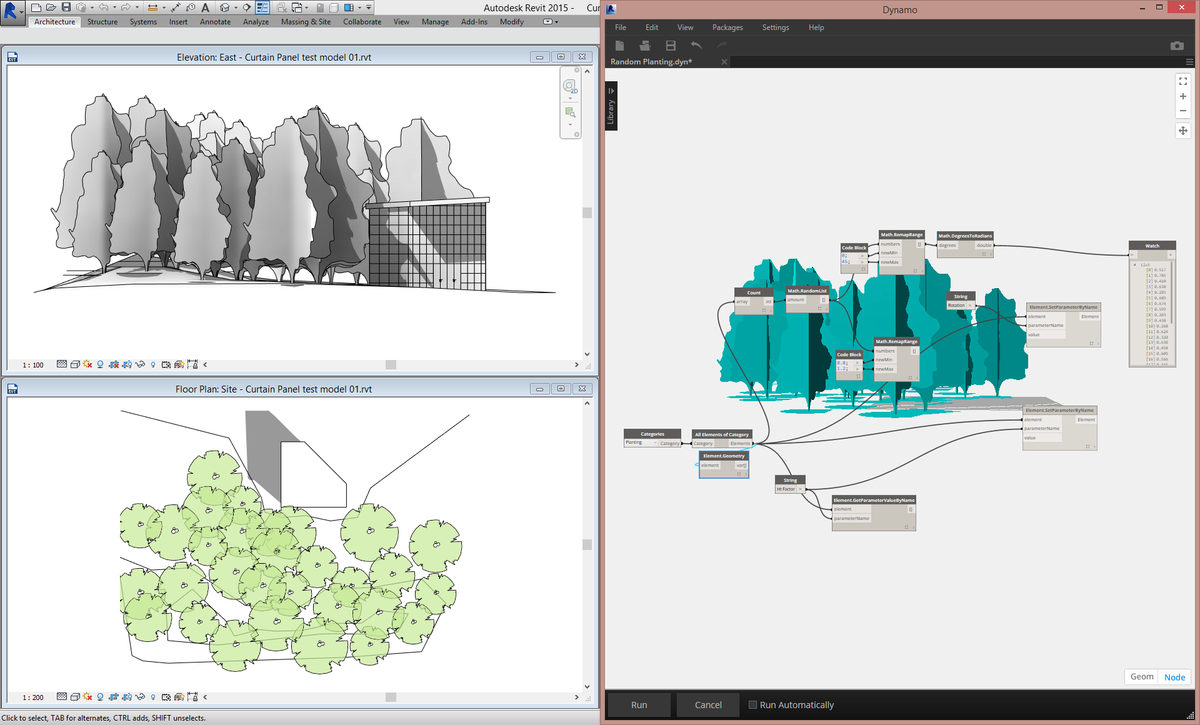Viewport: 1200px width, 725px height.
Task: Click the Redo arrow in Revit quick access toolbar
Action: click(x=126, y=7)
